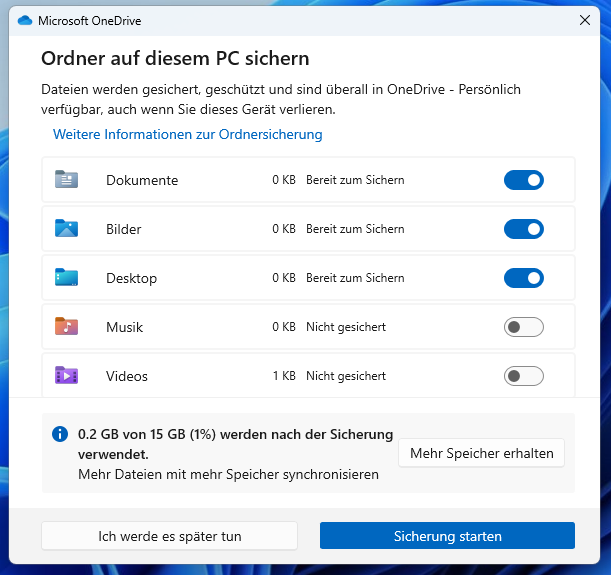
Task: Click '0 KB' size in Dokumente row
Action: [x=284, y=180]
